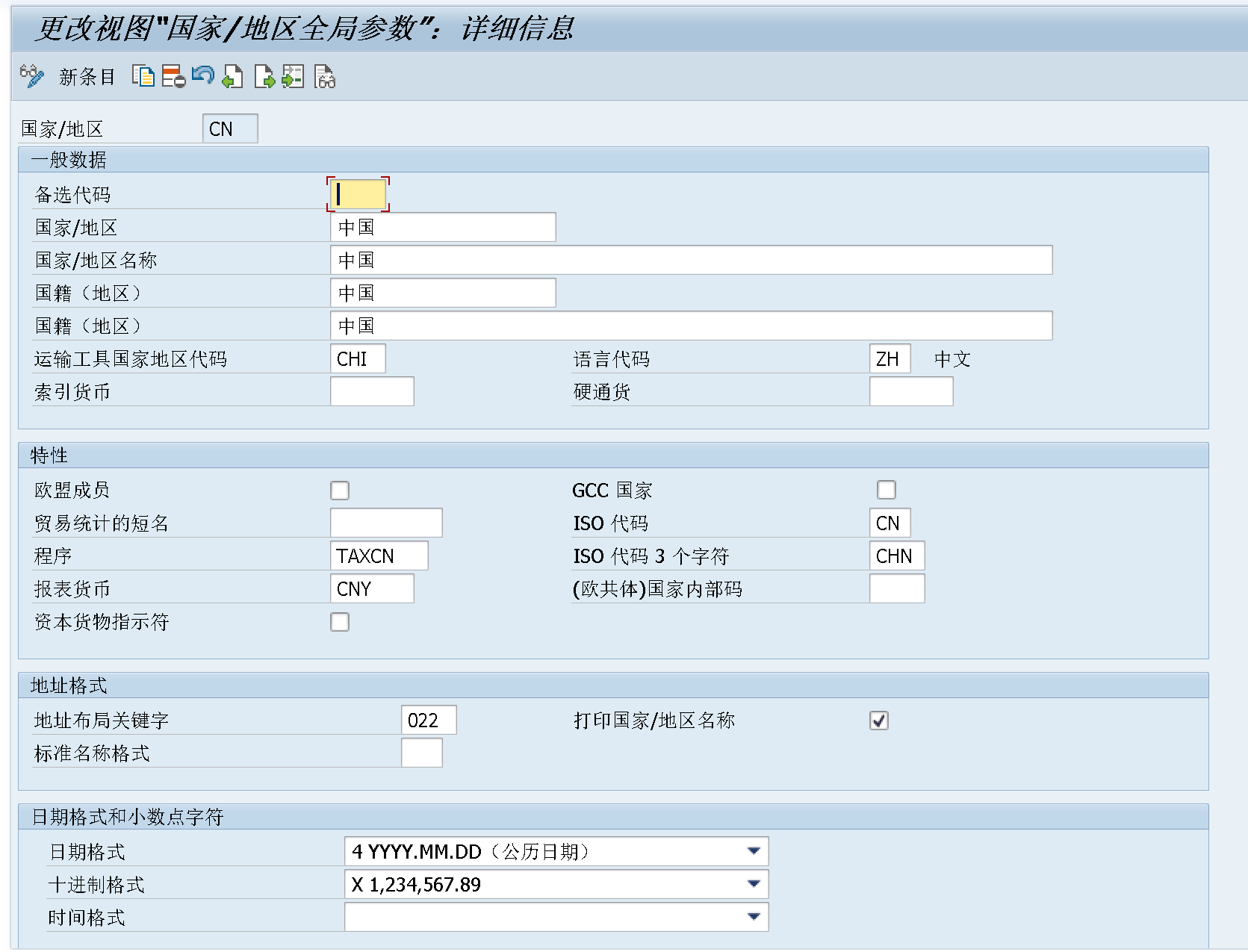Click the 索引货币 input field
Screen dimensions: 1248x952
[x=372, y=391]
